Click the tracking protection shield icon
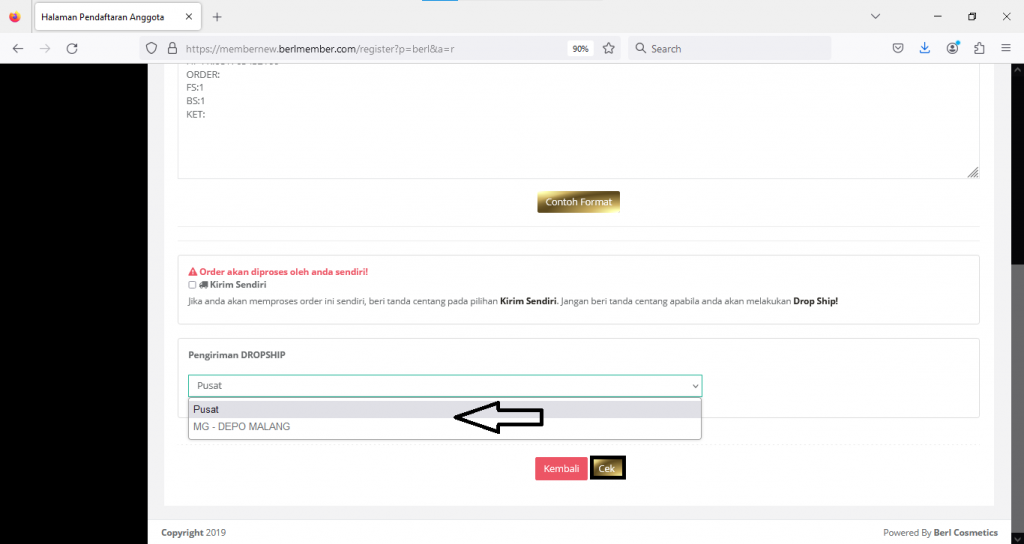Viewport: 1024px width, 544px height. 152,48
